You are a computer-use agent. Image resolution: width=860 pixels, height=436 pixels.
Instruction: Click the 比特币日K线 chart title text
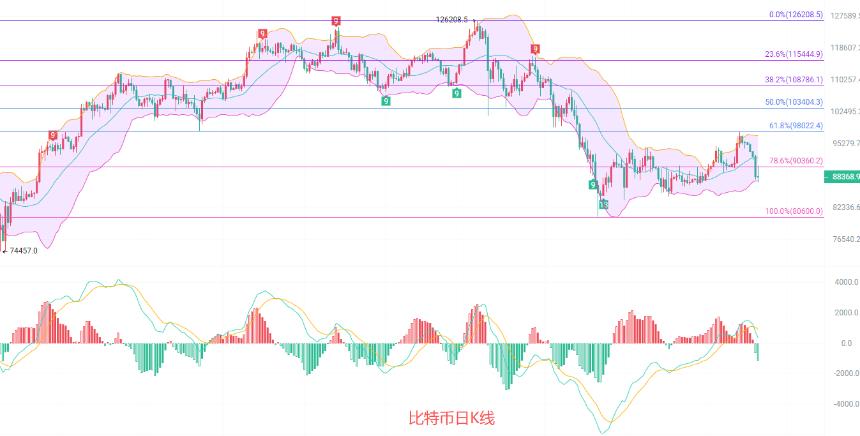coord(452,419)
